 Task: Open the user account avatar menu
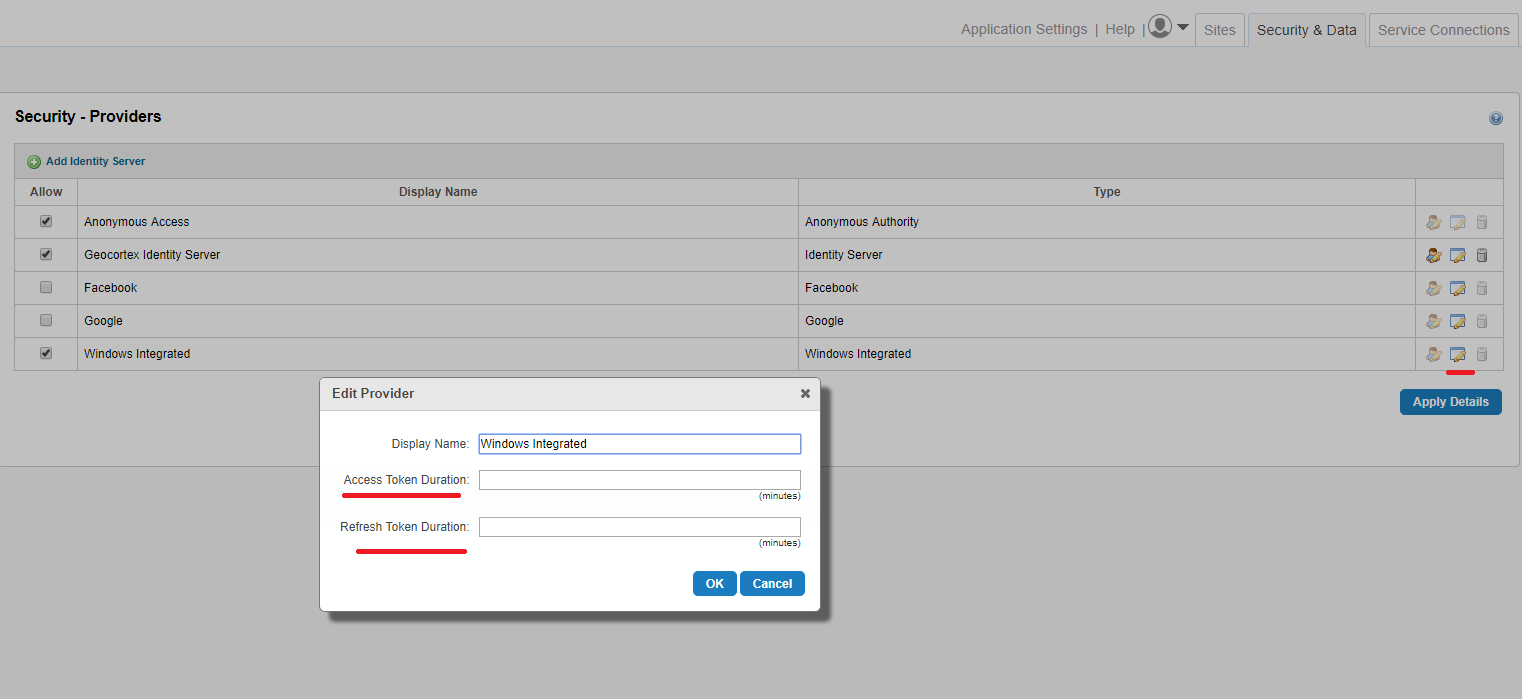1160,27
